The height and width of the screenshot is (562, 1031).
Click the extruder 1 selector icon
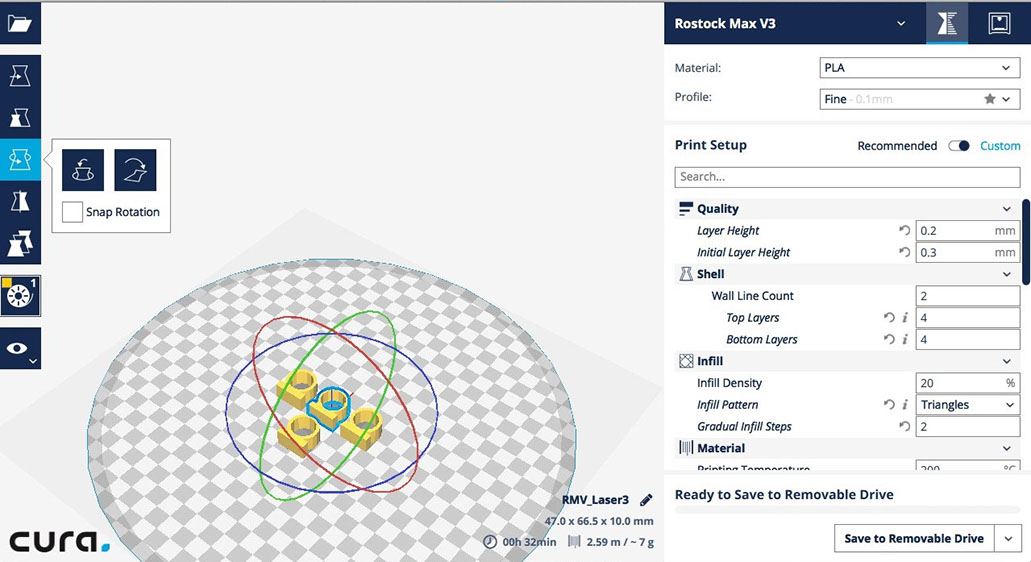tap(20, 296)
